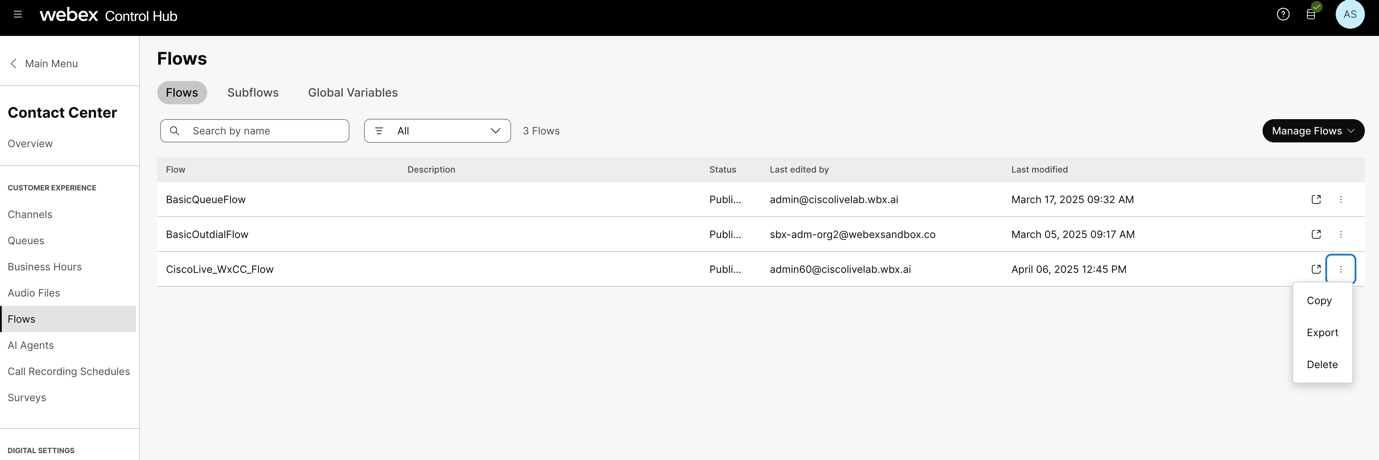
Task: Choose Copy from the context menu
Action: (1319, 301)
